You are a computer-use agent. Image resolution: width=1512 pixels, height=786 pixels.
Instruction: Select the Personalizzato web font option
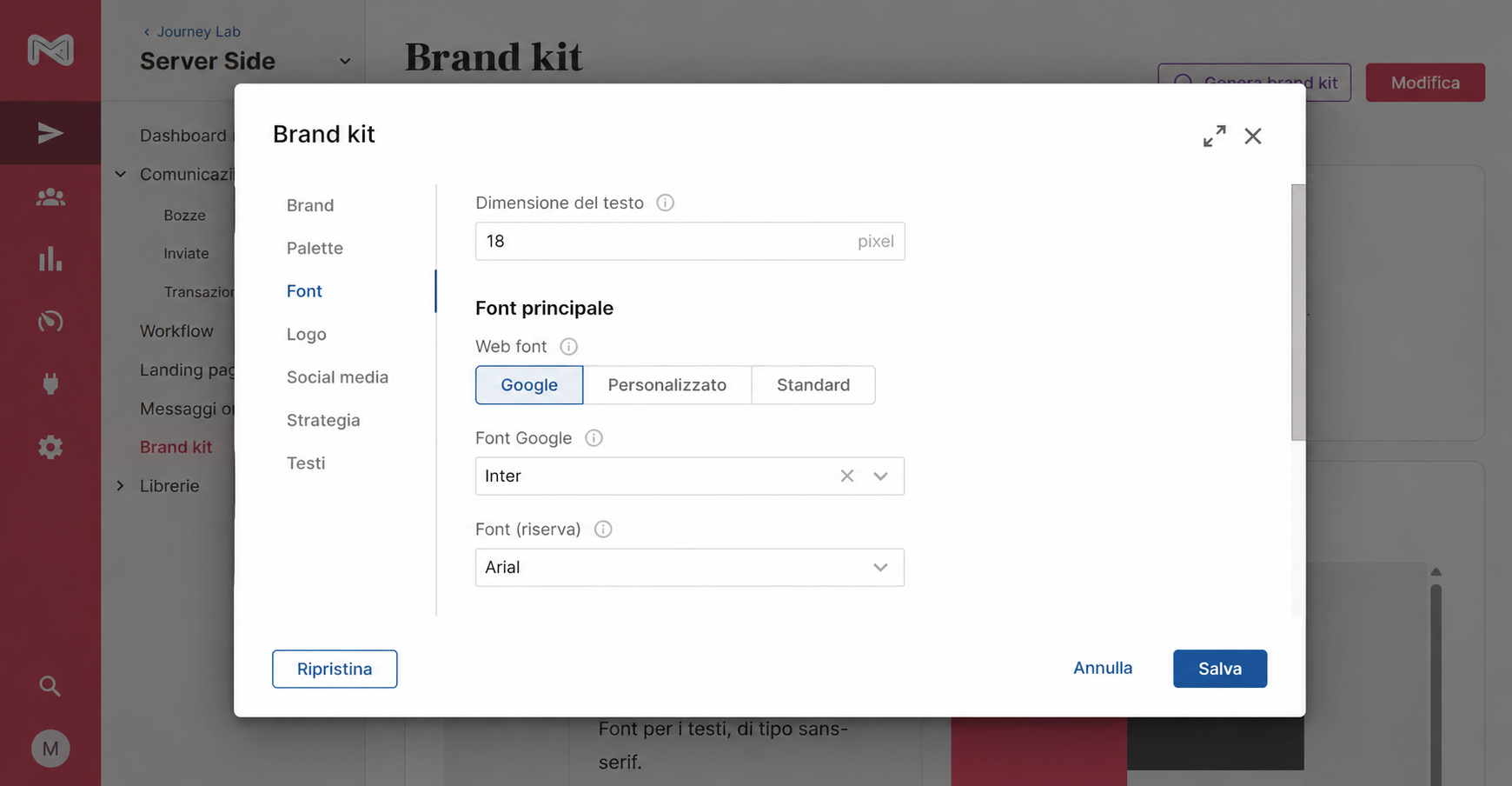tap(667, 385)
